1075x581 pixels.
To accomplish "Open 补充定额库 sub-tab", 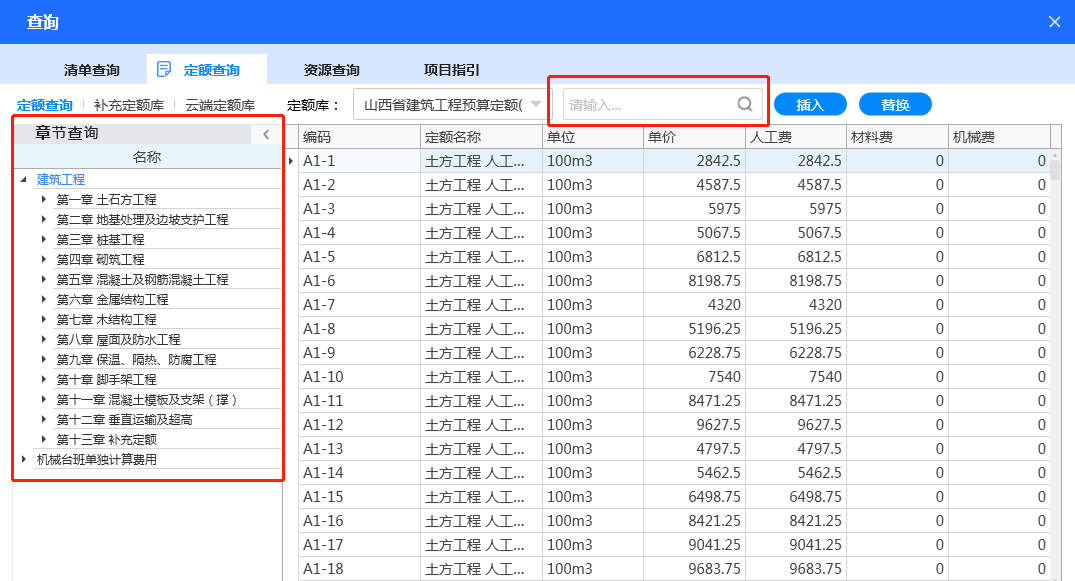I will point(128,105).
